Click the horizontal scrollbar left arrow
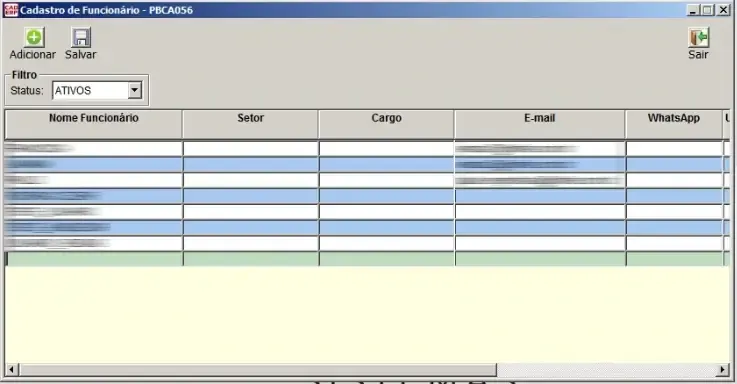 (12, 369)
